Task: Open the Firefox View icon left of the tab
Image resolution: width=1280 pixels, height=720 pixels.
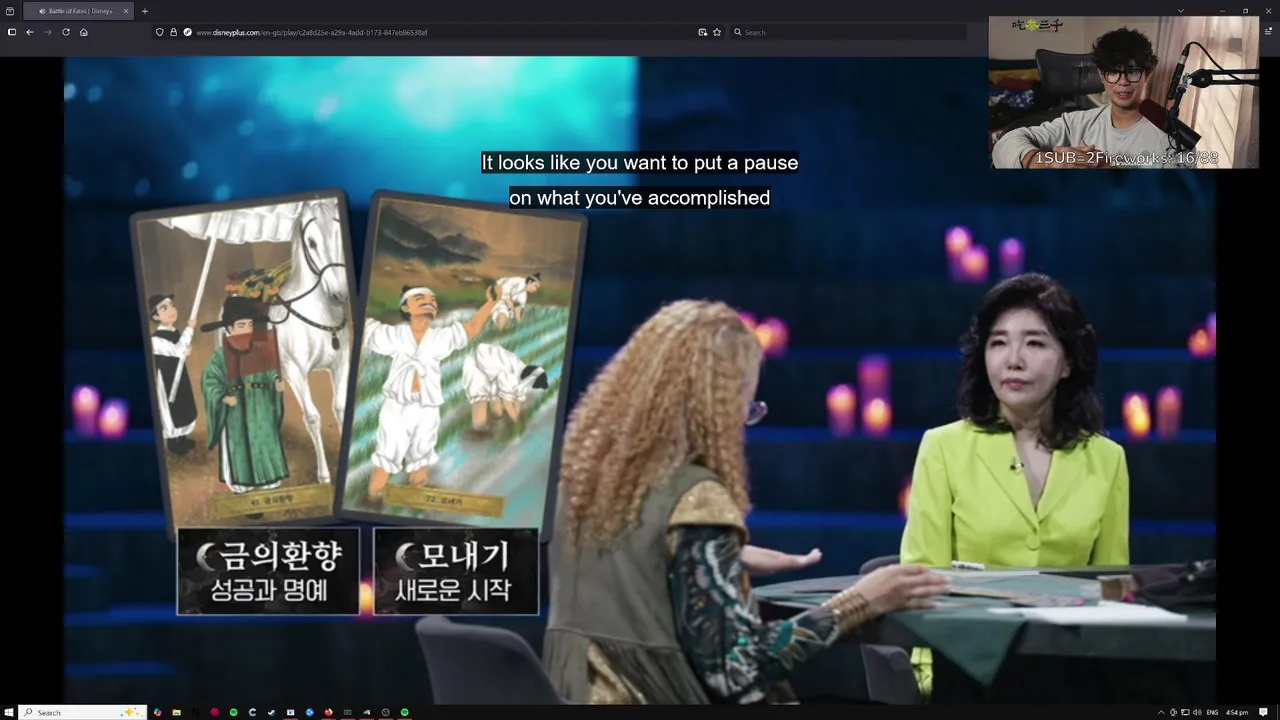Action: coord(10,11)
